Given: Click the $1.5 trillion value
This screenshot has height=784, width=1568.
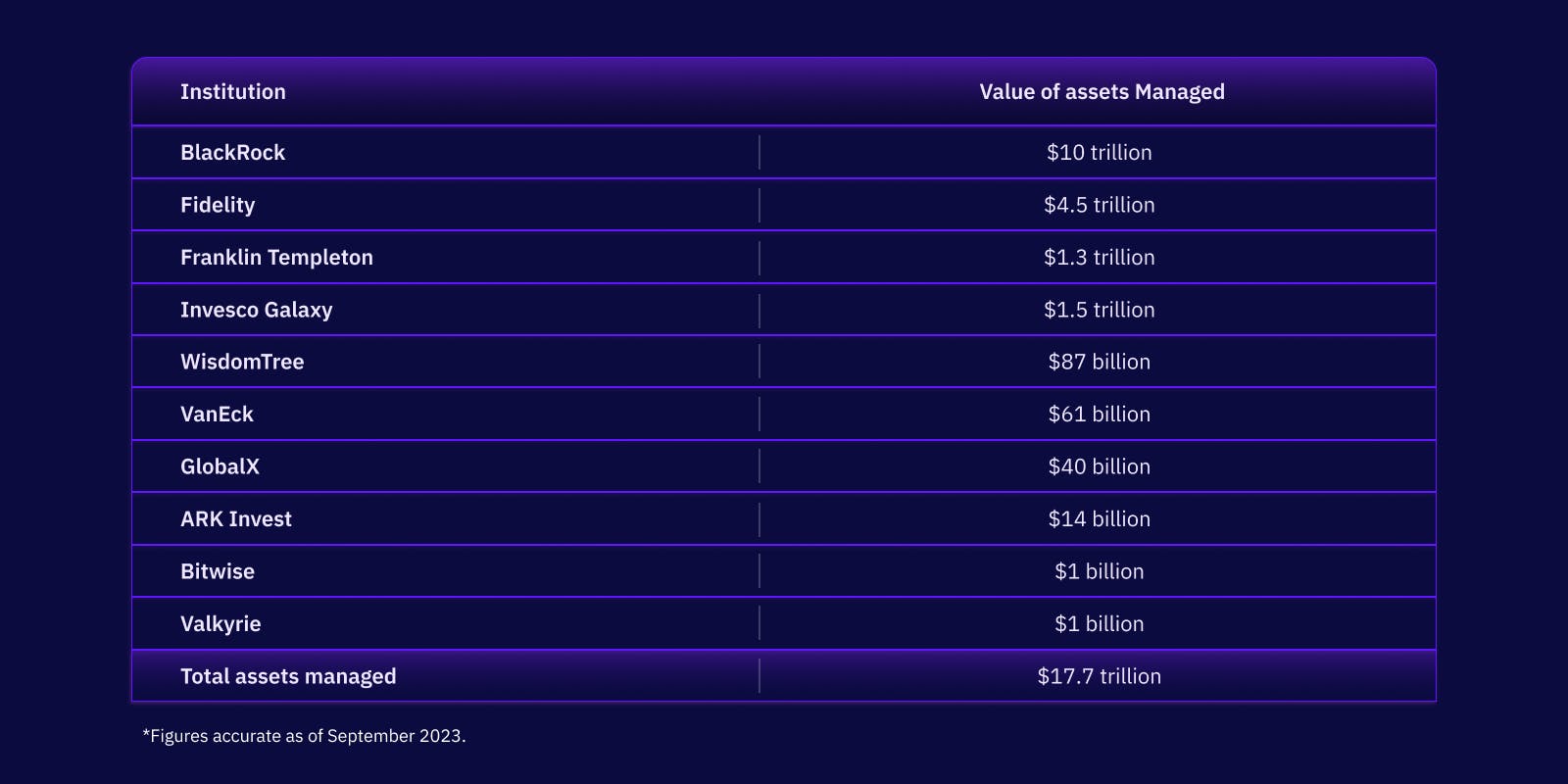Looking at the screenshot, I should coord(1099,311).
